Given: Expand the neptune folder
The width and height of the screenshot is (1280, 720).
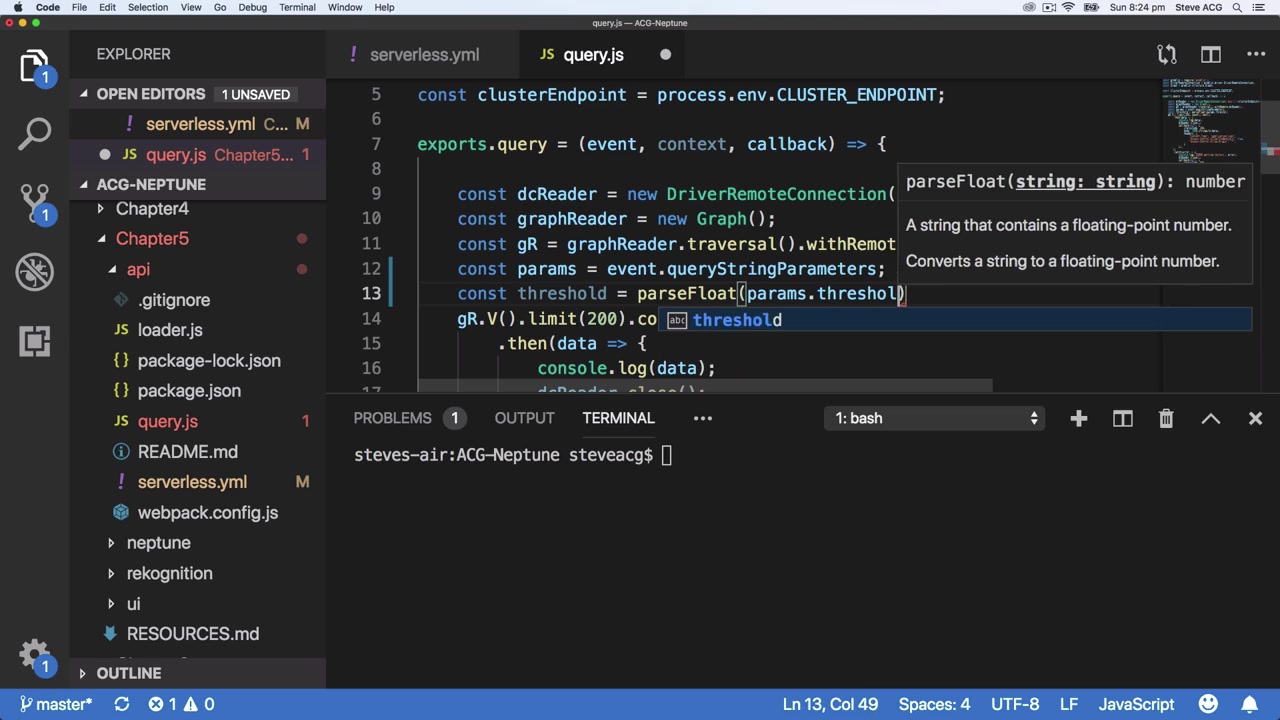Looking at the screenshot, I should click(x=158, y=543).
